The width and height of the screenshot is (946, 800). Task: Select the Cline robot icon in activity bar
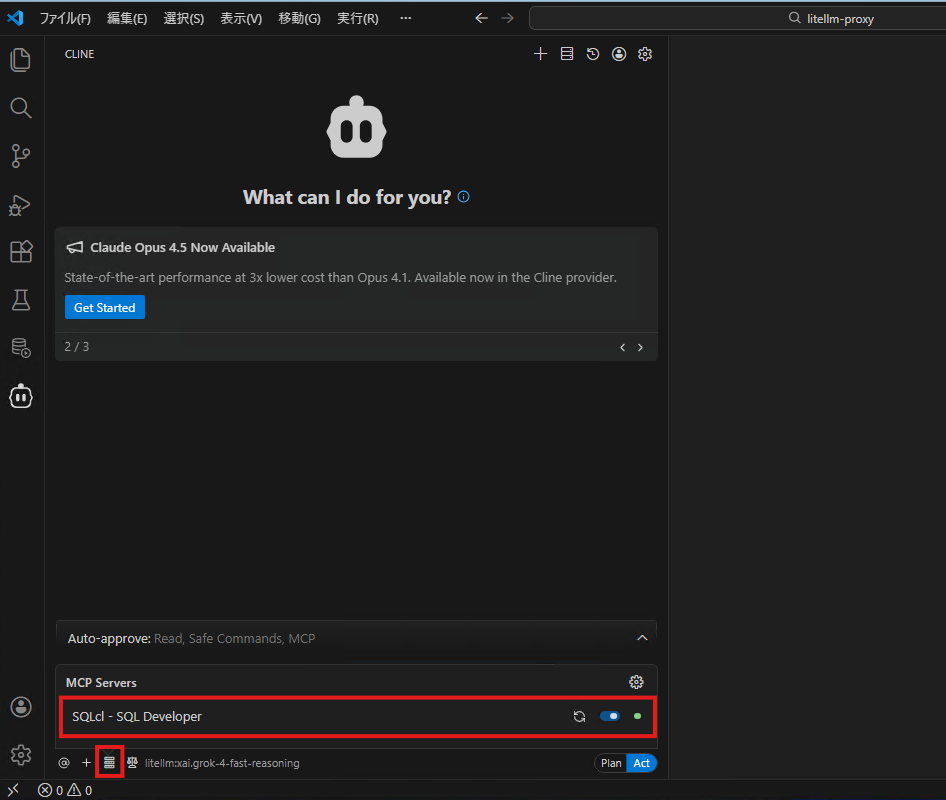[21, 396]
